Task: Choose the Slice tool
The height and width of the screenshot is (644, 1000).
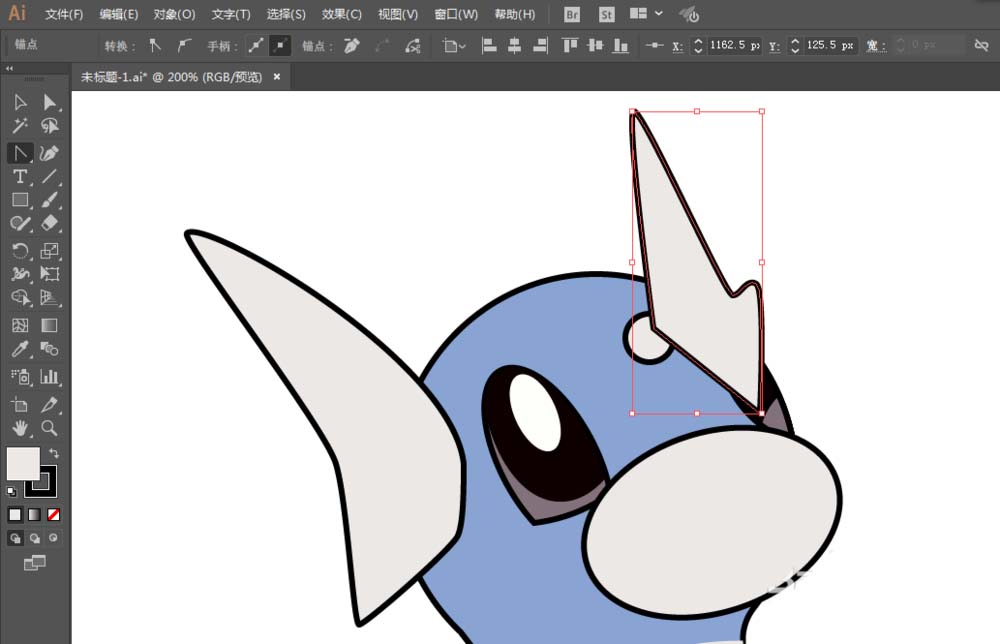Action: pyautogui.click(x=49, y=404)
